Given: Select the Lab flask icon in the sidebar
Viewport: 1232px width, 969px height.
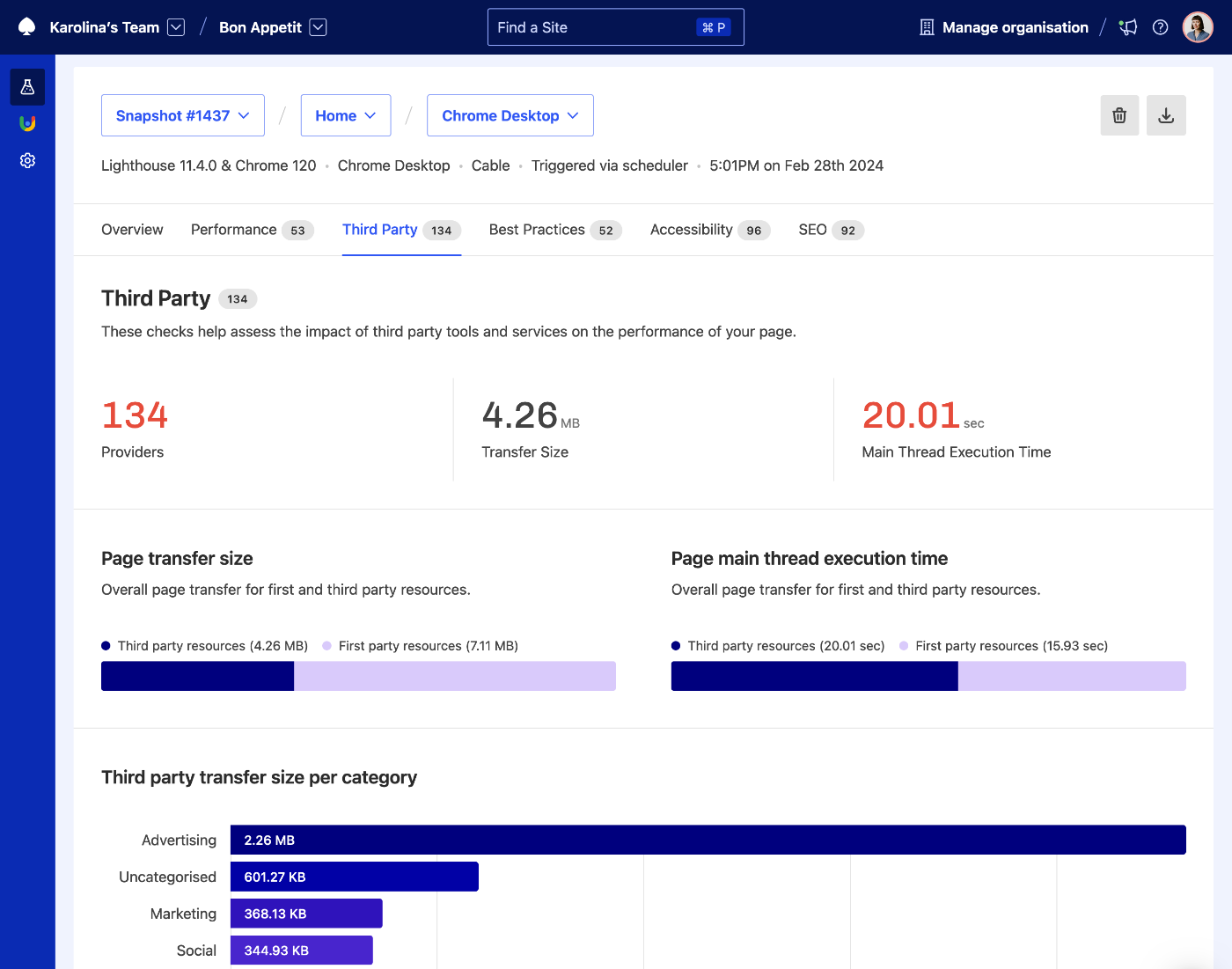Looking at the screenshot, I should point(27,87).
